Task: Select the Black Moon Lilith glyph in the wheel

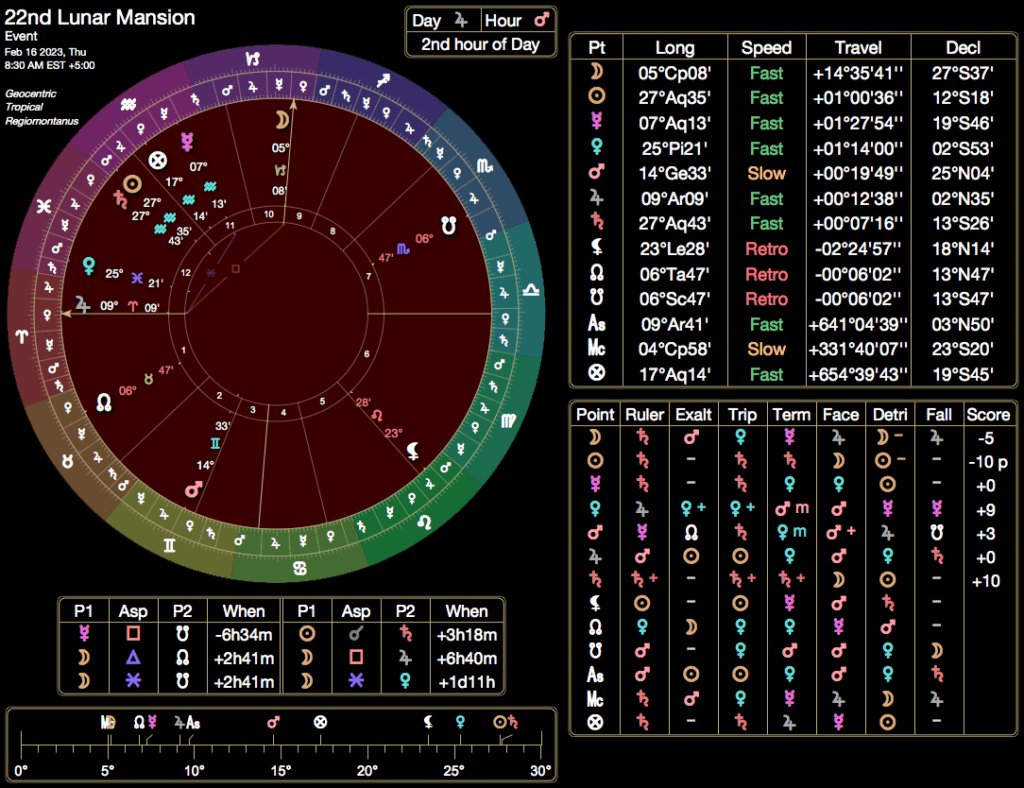Action: tap(413, 451)
